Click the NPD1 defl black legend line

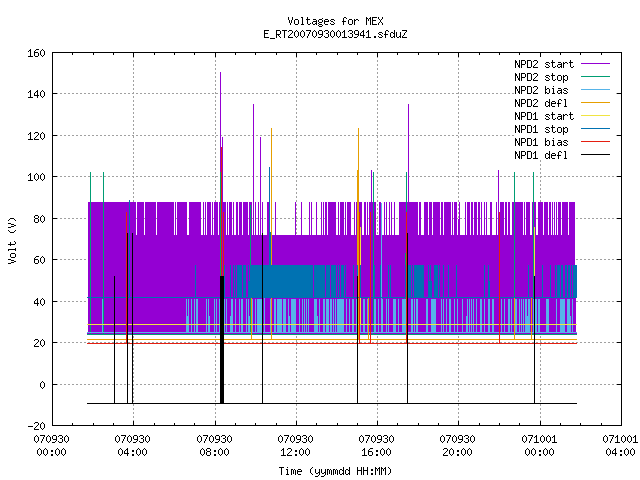pos(596,155)
